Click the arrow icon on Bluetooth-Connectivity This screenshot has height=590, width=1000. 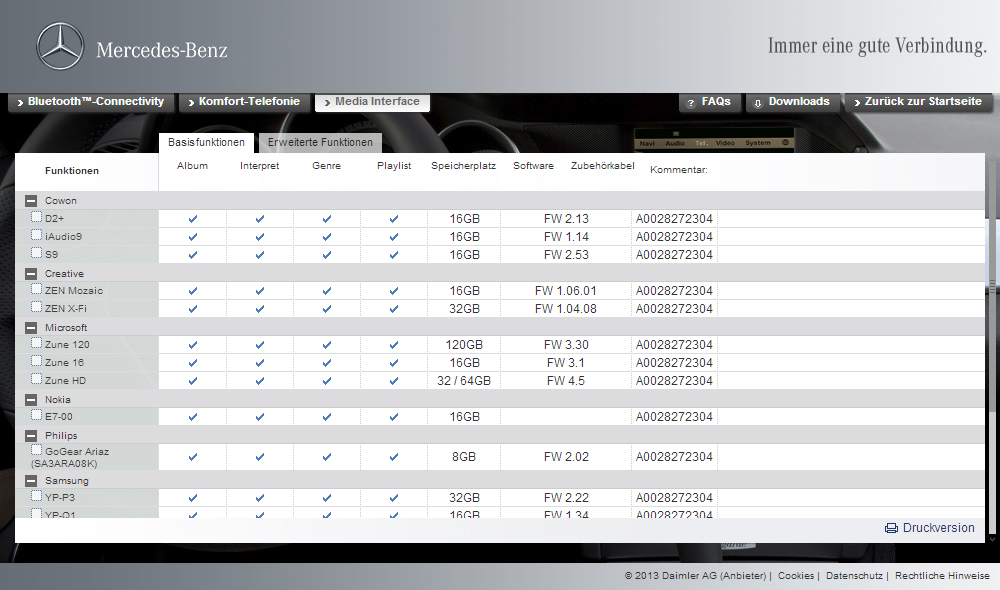coord(20,102)
